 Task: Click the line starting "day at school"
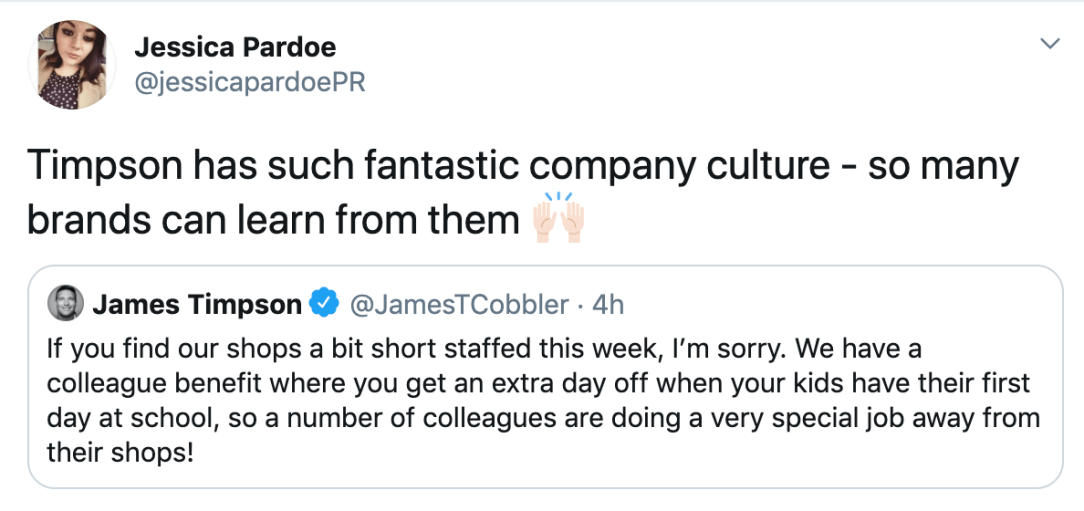(x=543, y=418)
